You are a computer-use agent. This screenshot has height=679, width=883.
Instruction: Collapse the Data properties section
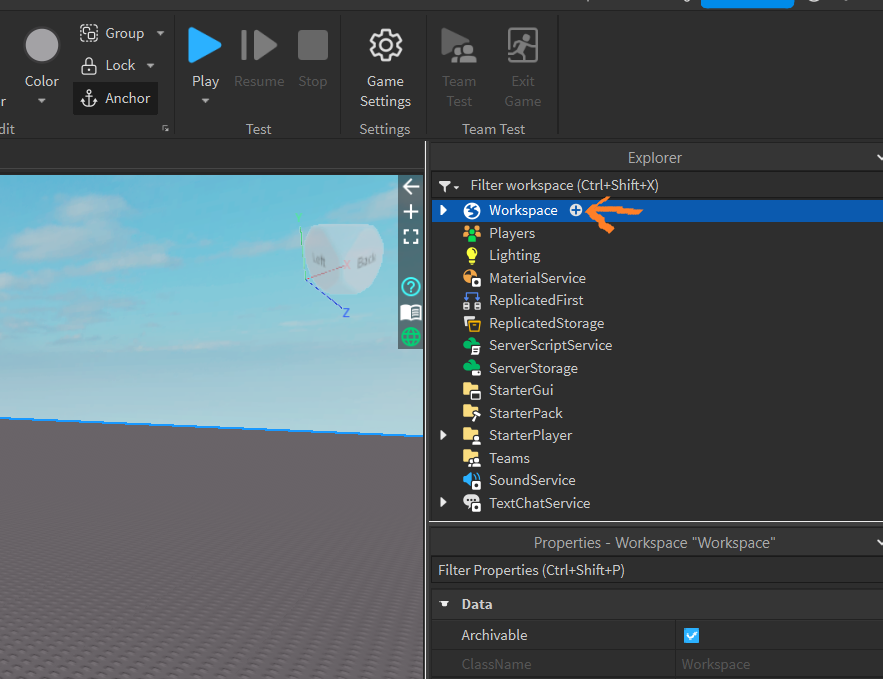[x=444, y=604]
